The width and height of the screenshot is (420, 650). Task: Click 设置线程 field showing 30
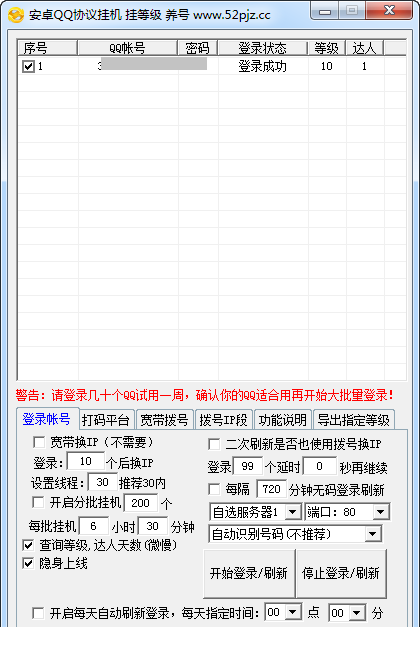coord(102,482)
